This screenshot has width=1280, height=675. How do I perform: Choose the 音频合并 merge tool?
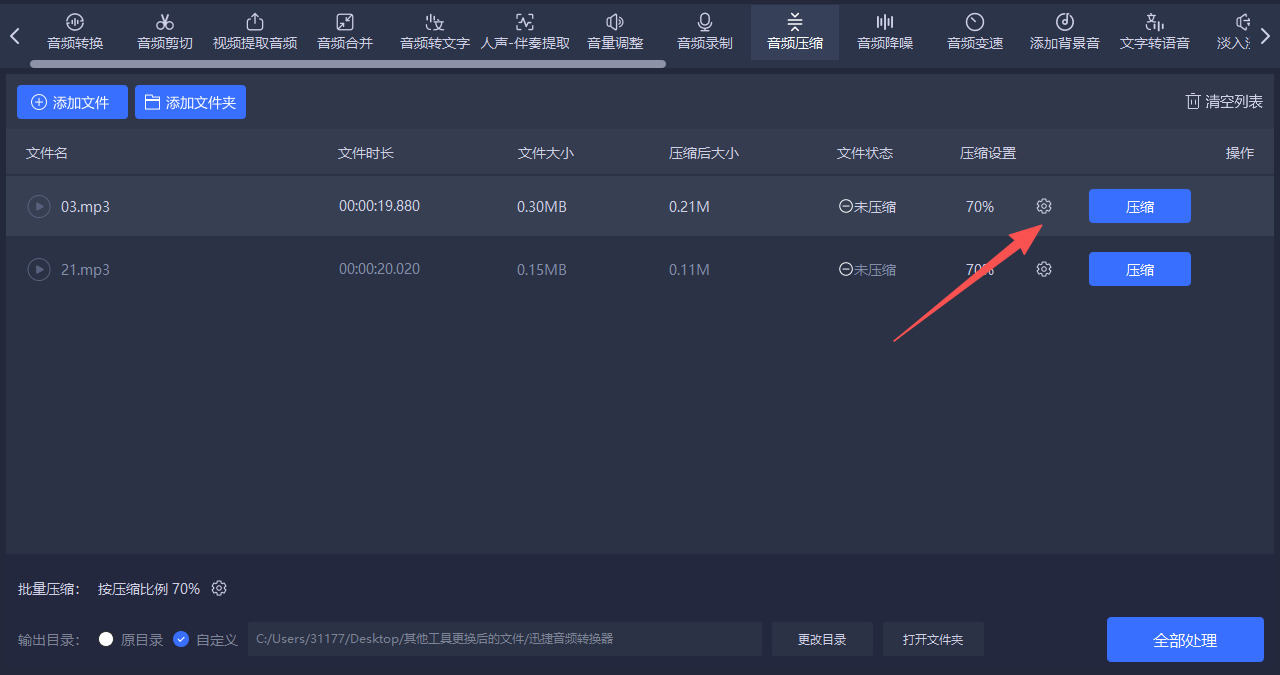345,32
